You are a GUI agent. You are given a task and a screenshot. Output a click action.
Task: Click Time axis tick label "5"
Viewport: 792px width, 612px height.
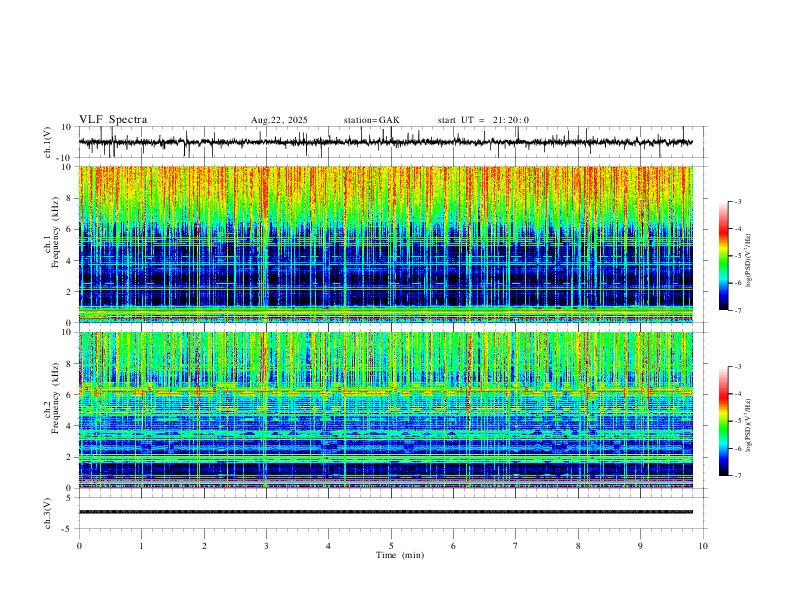[x=391, y=546]
